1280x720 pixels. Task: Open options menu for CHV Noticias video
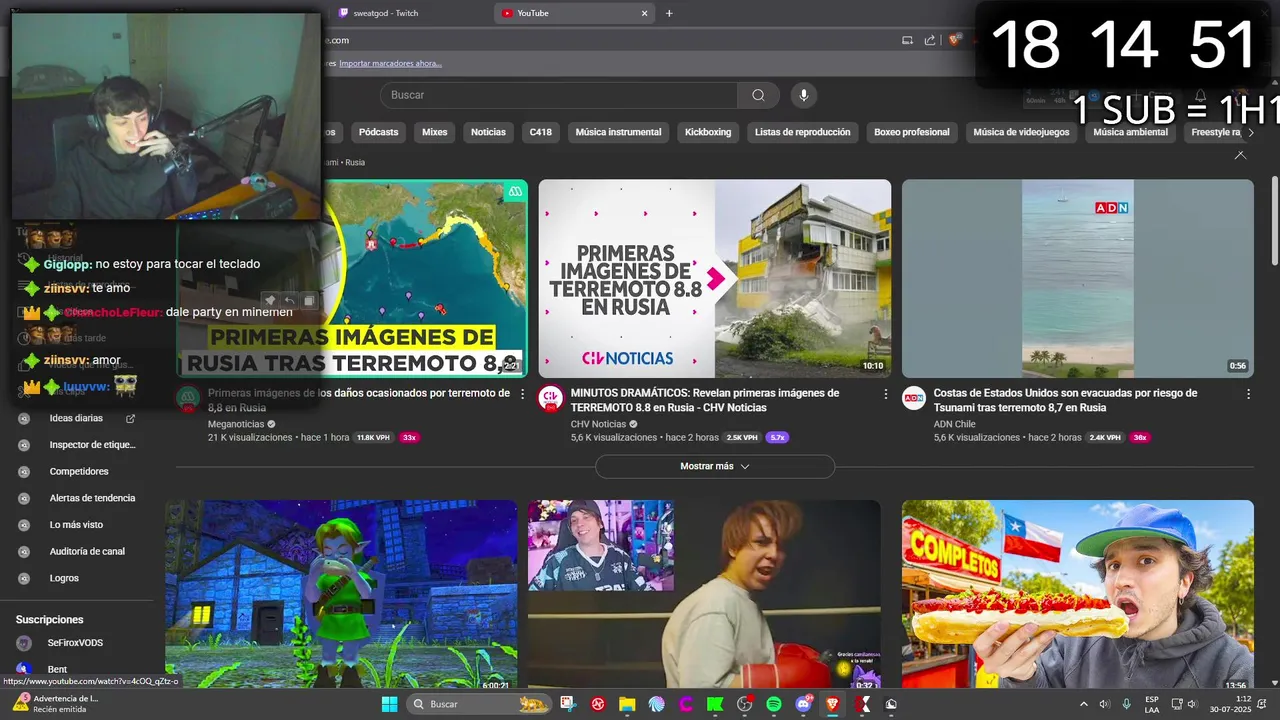885,394
